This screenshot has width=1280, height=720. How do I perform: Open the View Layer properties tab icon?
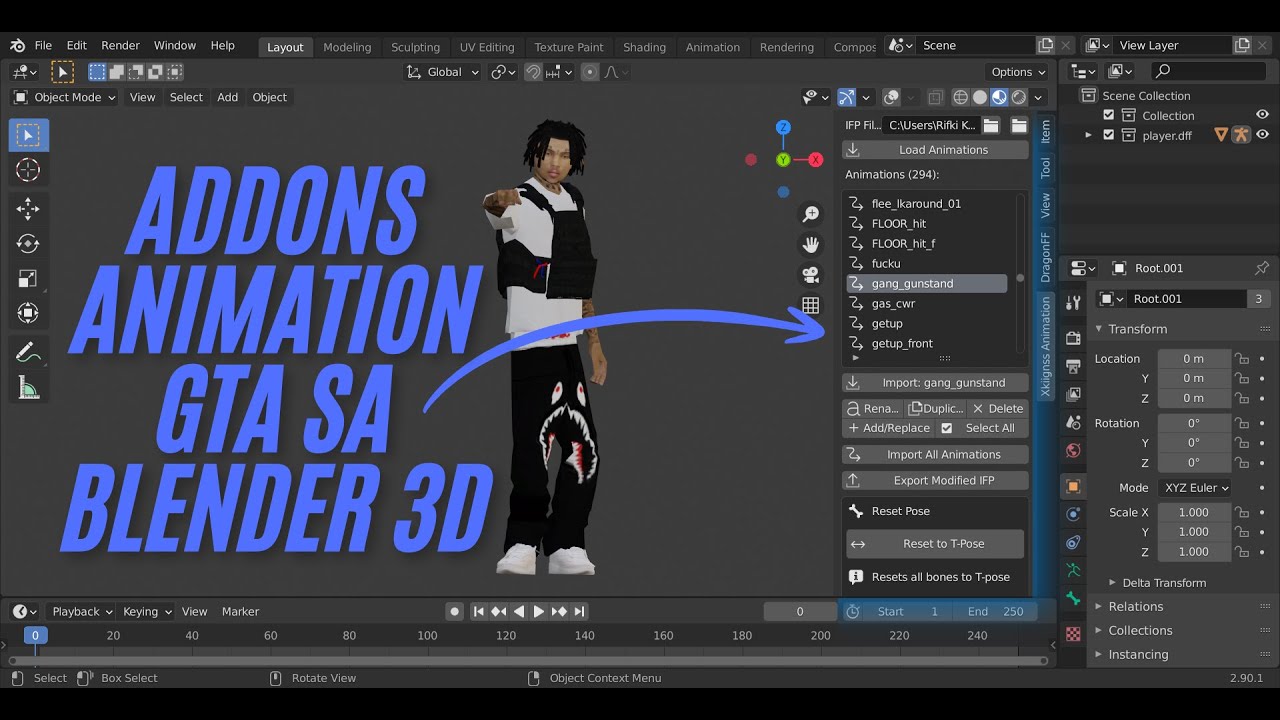pyautogui.click(x=1073, y=394)
